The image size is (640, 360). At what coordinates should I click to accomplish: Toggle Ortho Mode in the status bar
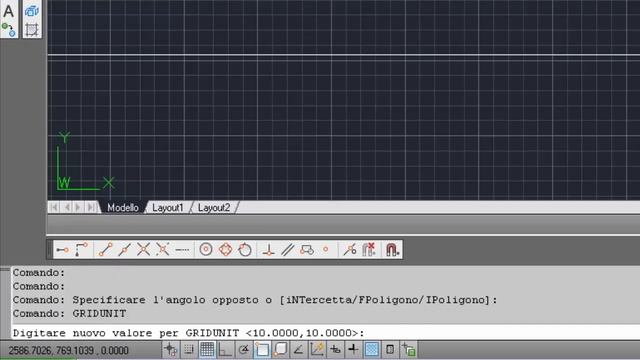[x=225, y=350]
